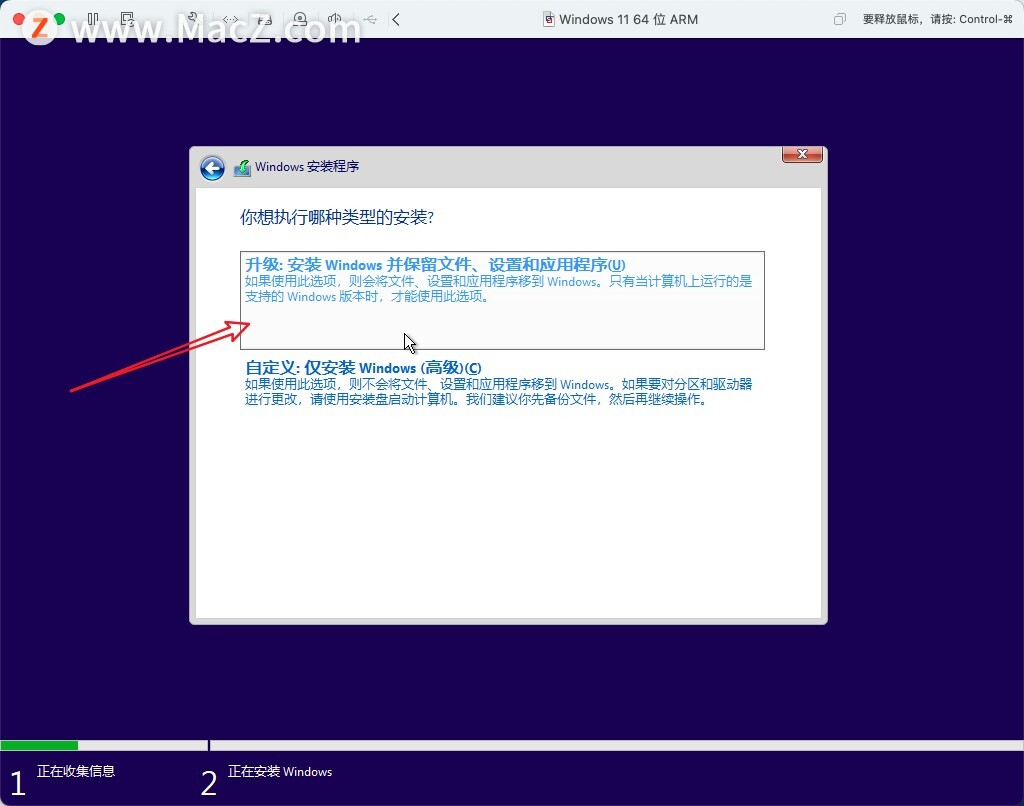Go back using the blue arrow button

pos(212,168)
